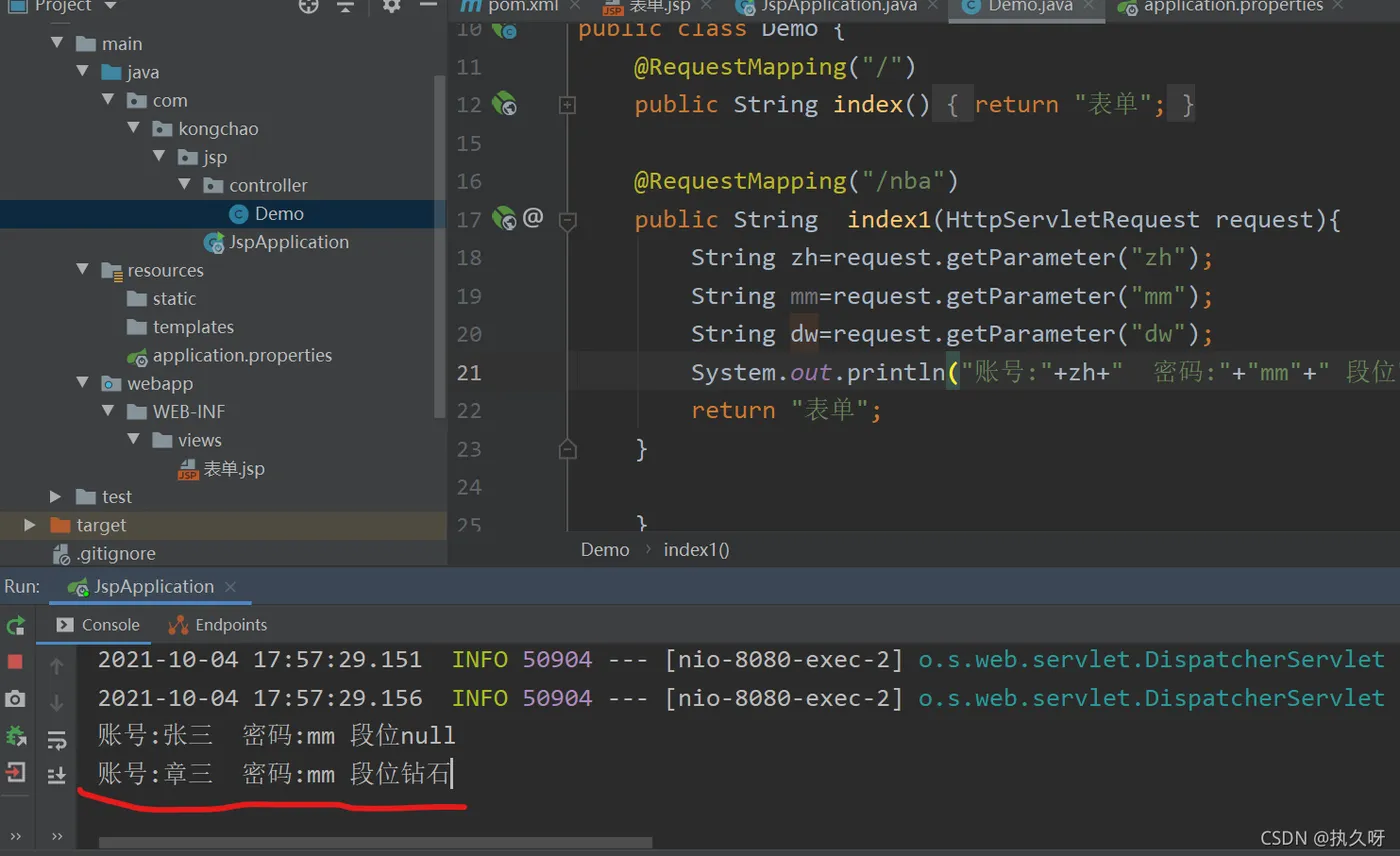
Task: Hide the Project panel with the minimize dash
Action: 427,6
